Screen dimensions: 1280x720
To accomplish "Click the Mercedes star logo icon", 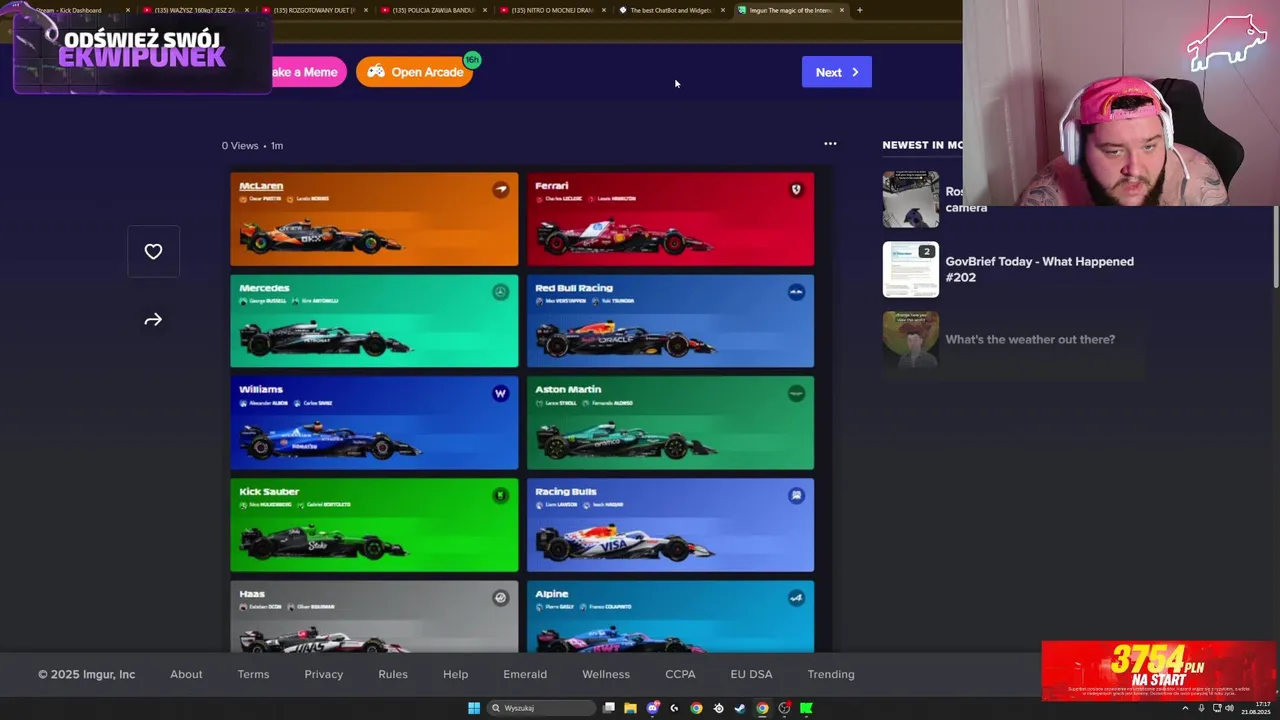I will pyautogui.click(x=501, y=292).
